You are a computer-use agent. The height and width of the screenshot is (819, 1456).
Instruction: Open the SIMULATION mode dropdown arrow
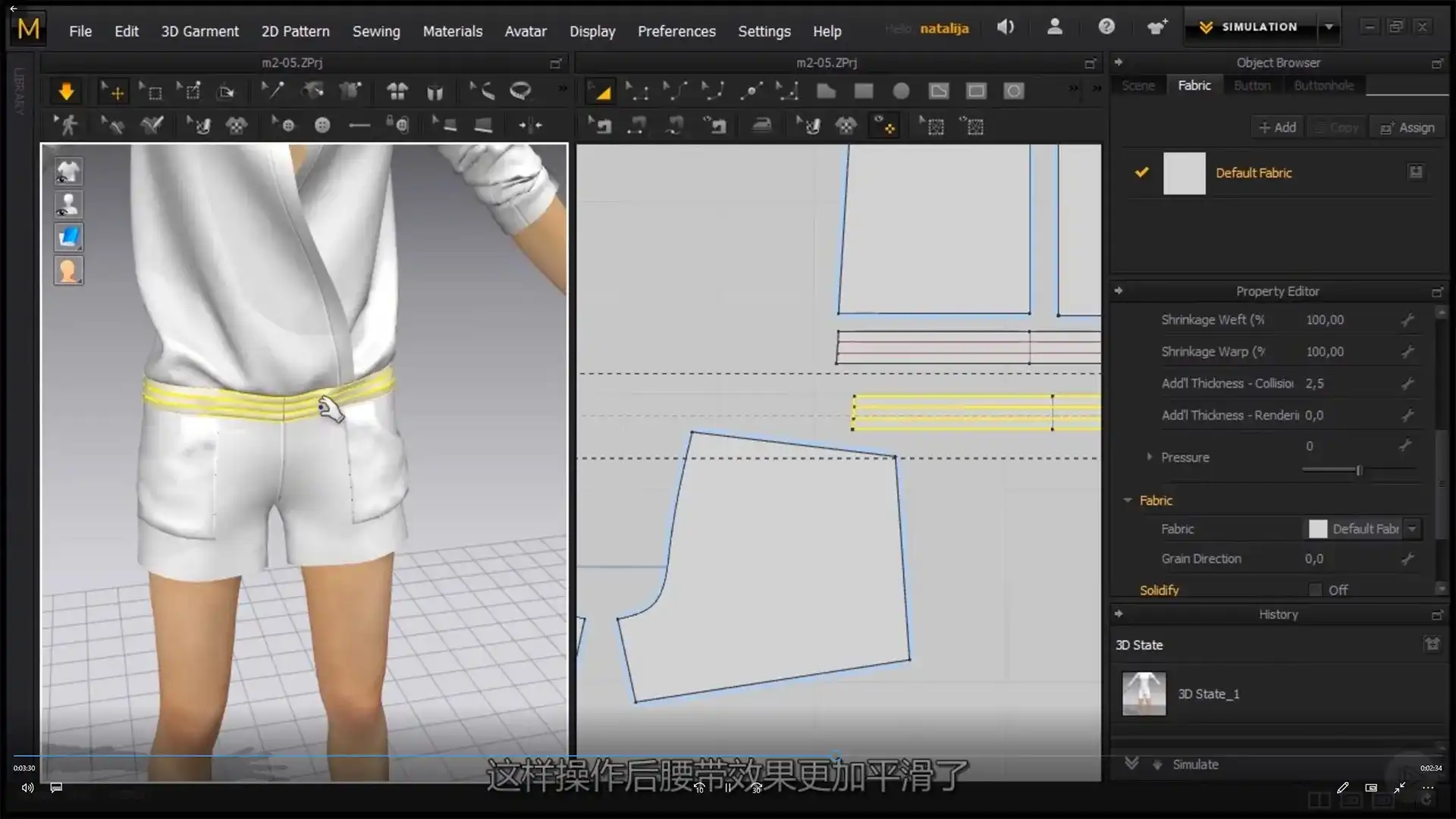[x=1329, y=27]
